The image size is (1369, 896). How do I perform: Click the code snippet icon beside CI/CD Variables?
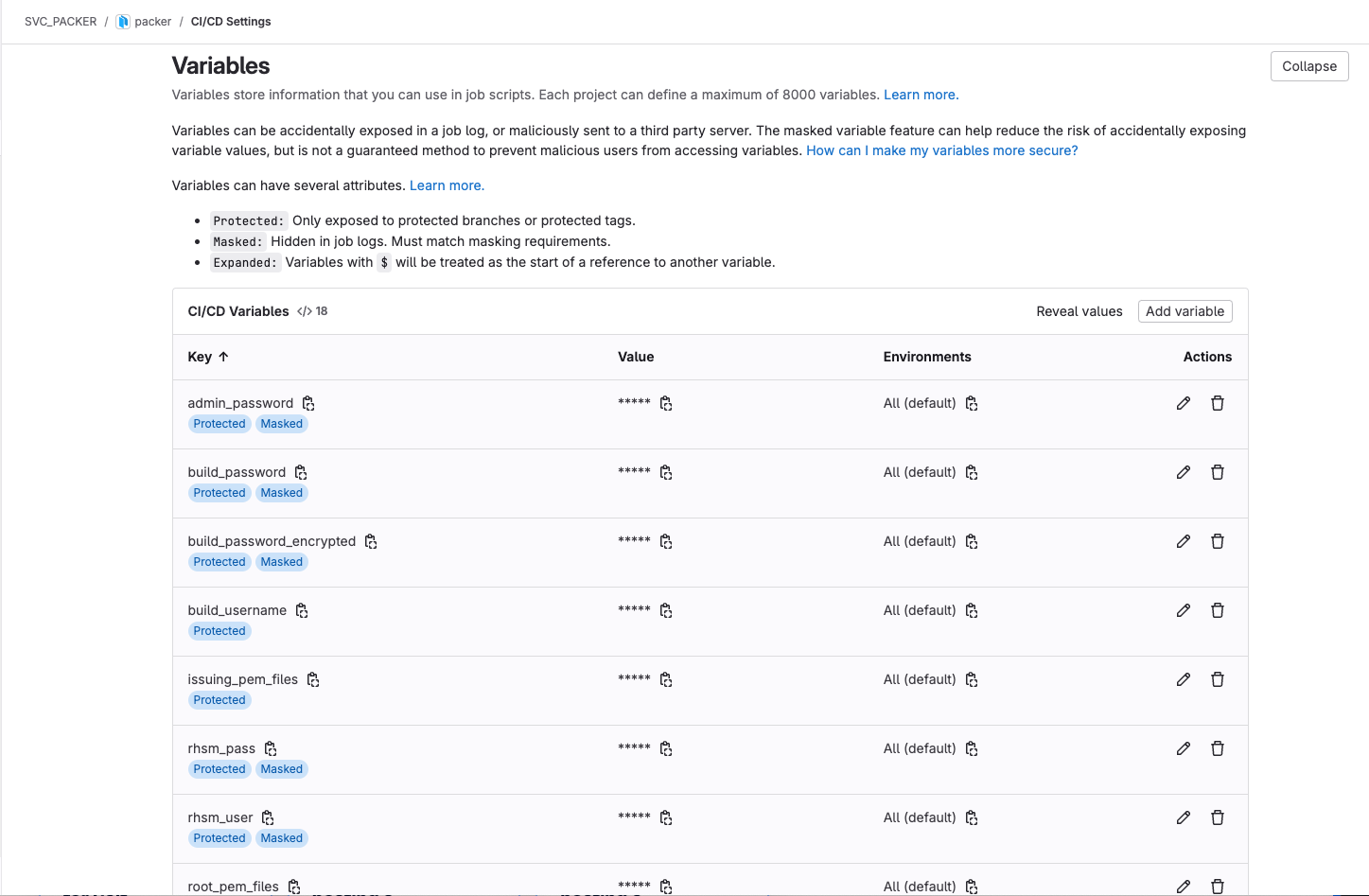(x=304, y=310)
